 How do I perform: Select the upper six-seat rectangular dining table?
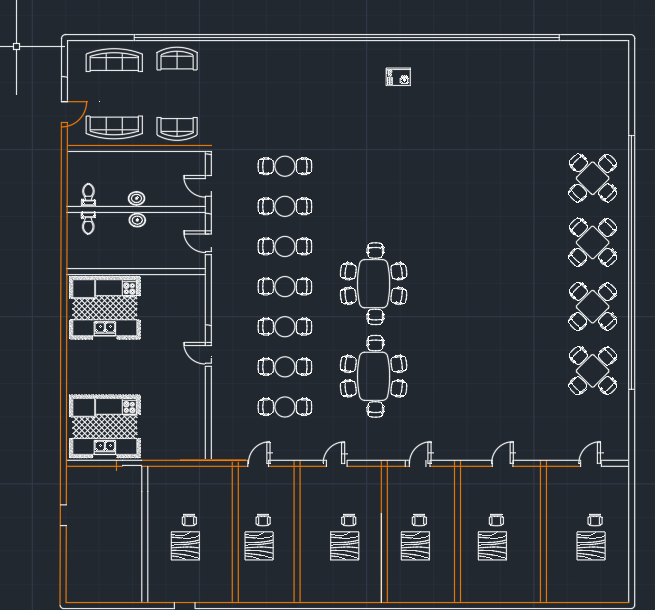(x=374, y=283)
